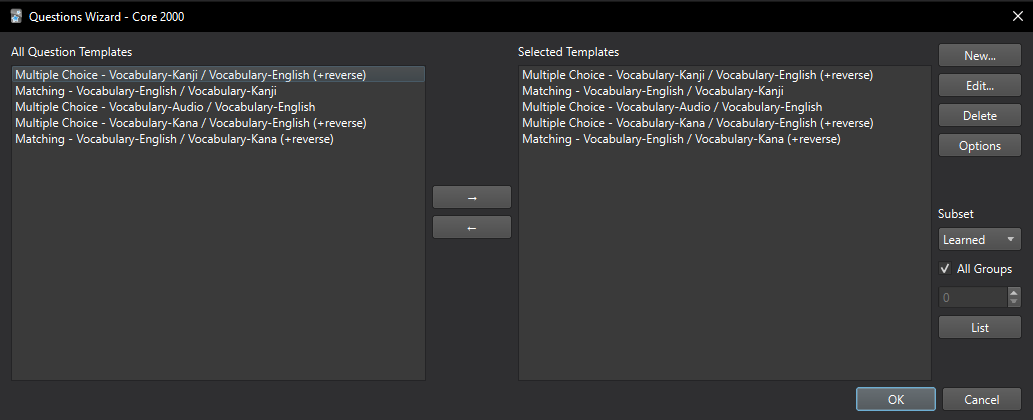The width and height of the screenshot is (1033, 420).
Task: Open the Options button
Action: pyautogui.click(x=979, y=146)
